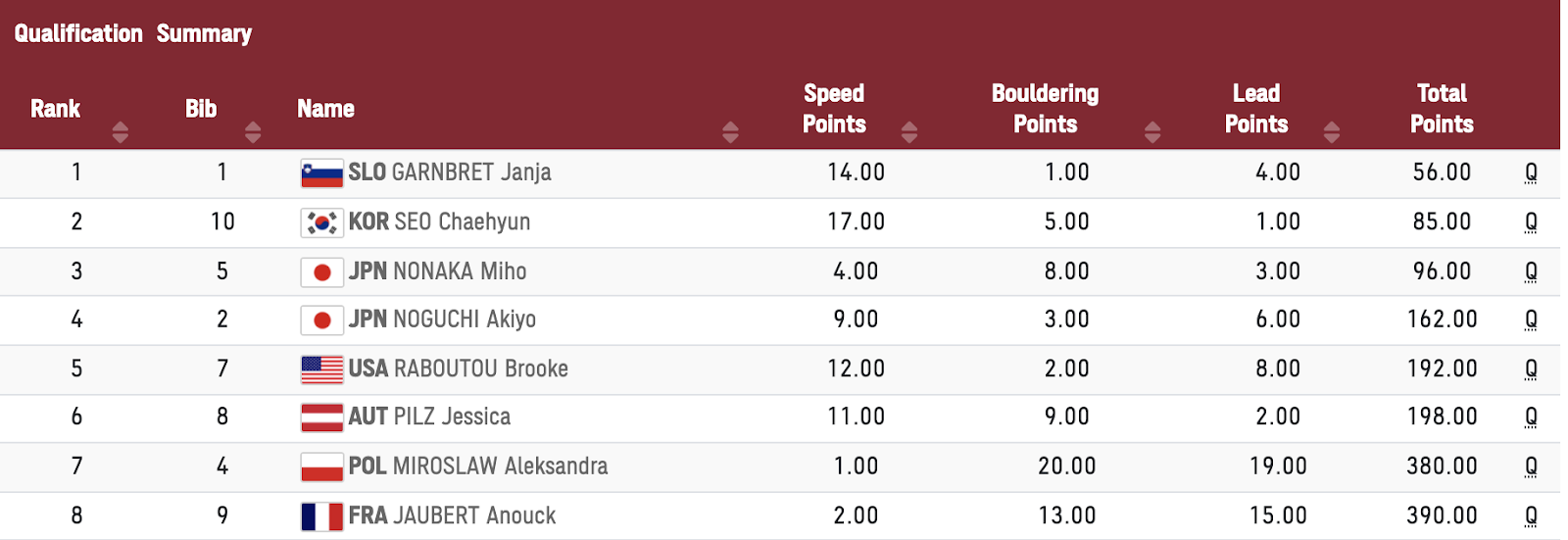Sort by Speed Points arrows
Image resolution: width=1568 pixels, height=540 pixels.
coord(909,132)
